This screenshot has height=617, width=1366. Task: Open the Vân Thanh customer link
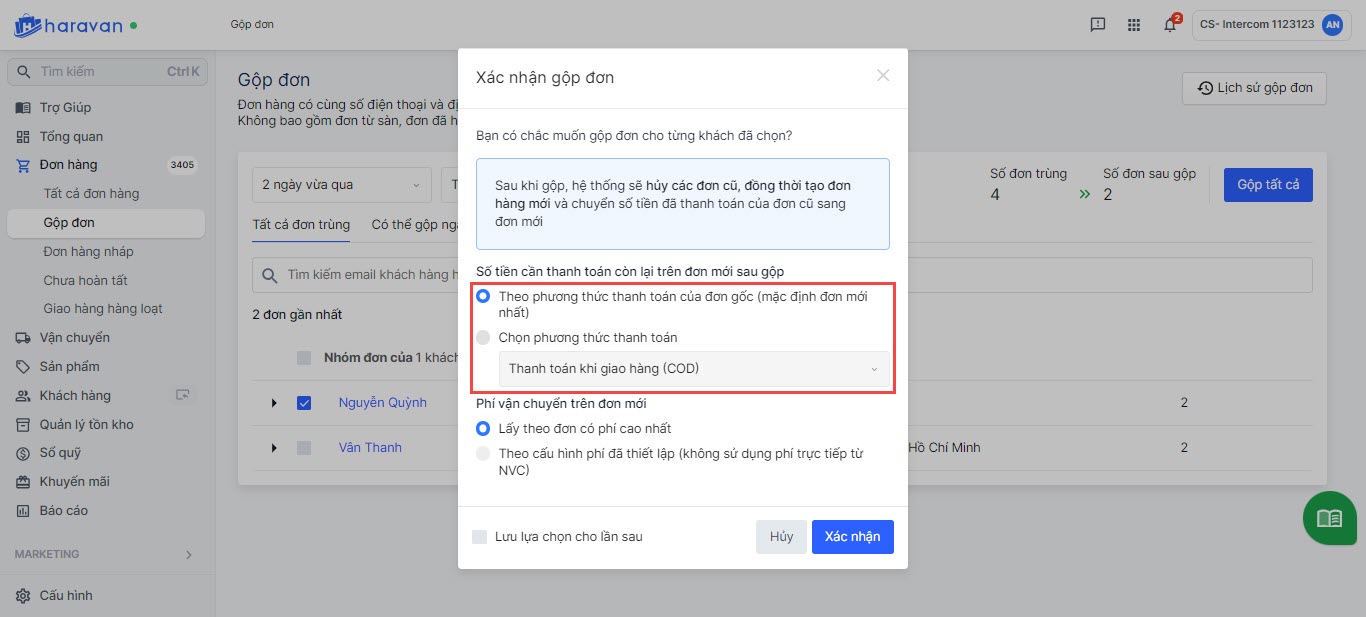pyautogui.click(x=370, y=448)
